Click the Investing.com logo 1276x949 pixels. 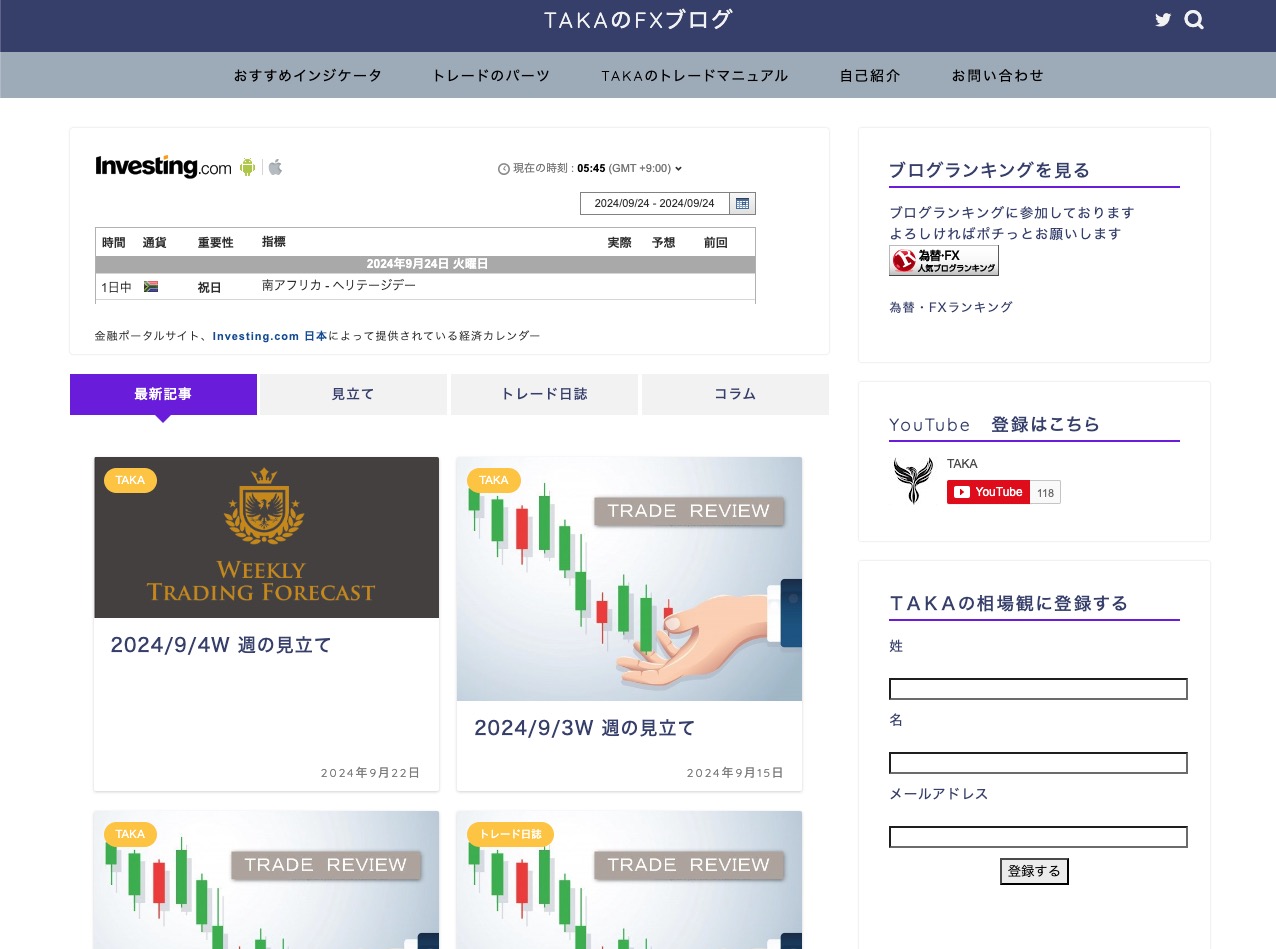tap(163, 167)
